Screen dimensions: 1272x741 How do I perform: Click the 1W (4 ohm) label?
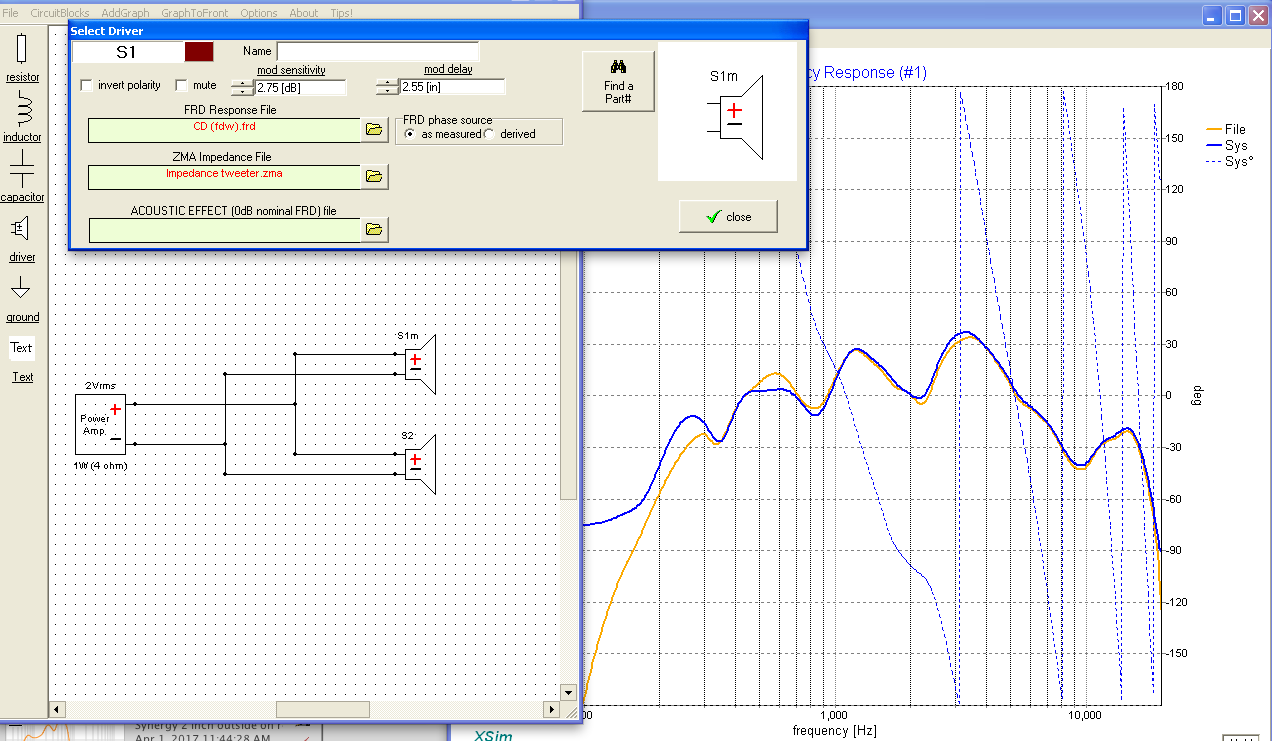[101, 466]
